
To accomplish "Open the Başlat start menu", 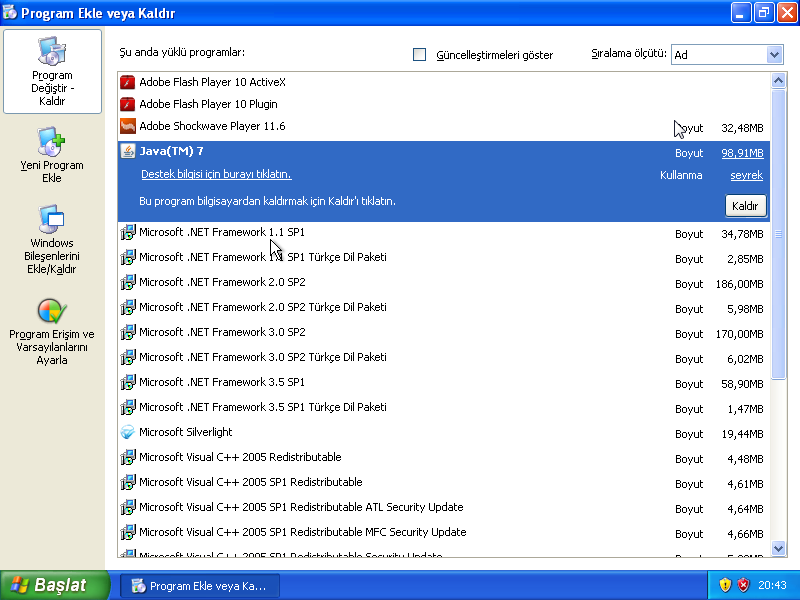I will click(55, 585).
